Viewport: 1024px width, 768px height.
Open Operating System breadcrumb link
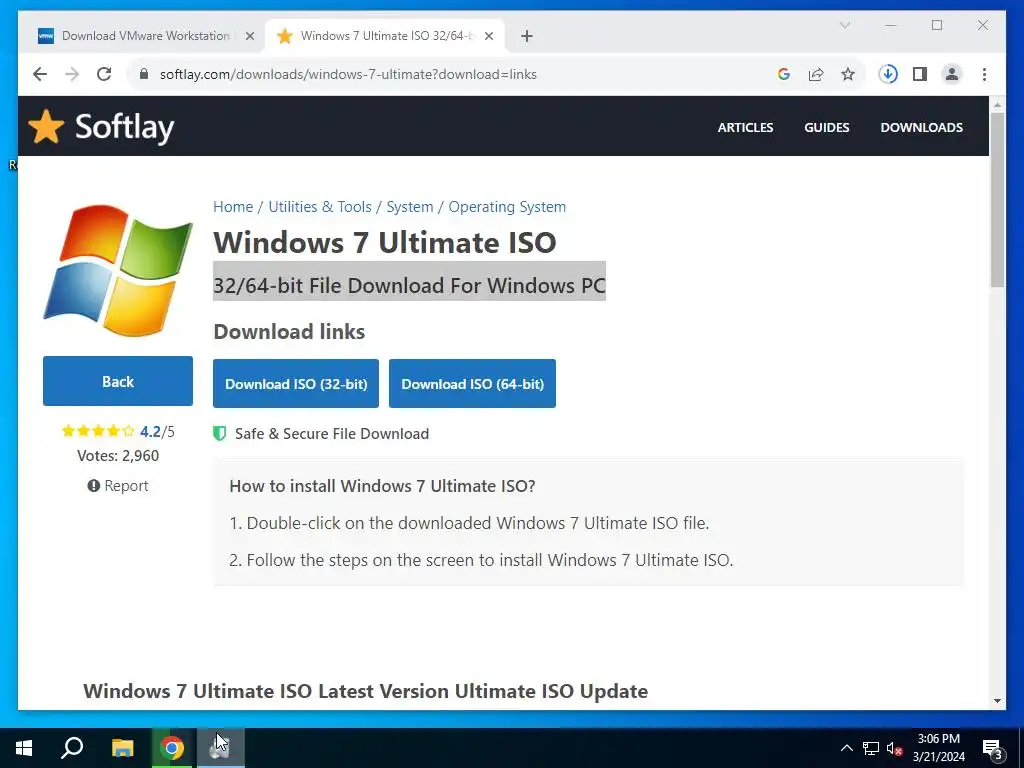tap(507, 207)
